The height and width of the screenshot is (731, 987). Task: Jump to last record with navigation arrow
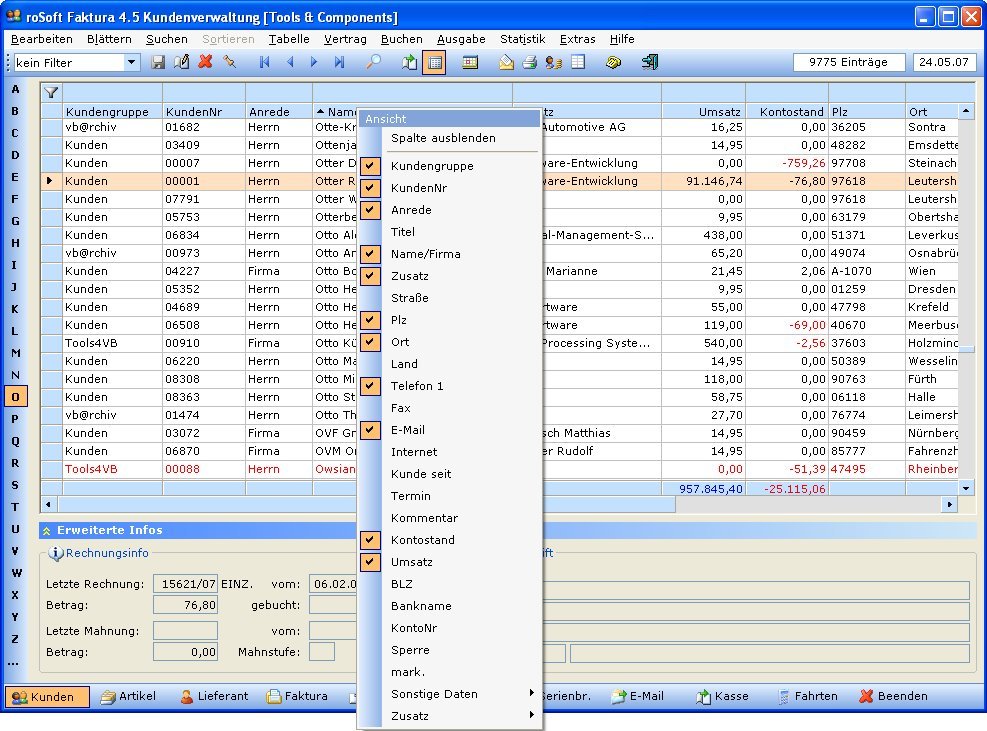[339, 62]
